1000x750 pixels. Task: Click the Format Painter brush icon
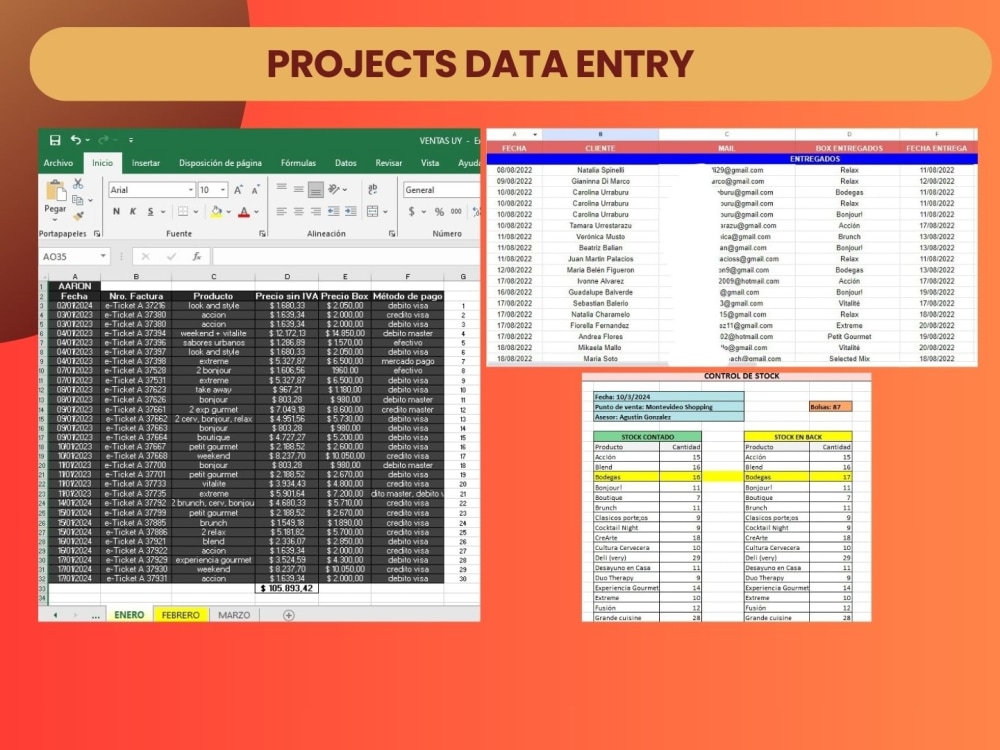tap(78, 216)
